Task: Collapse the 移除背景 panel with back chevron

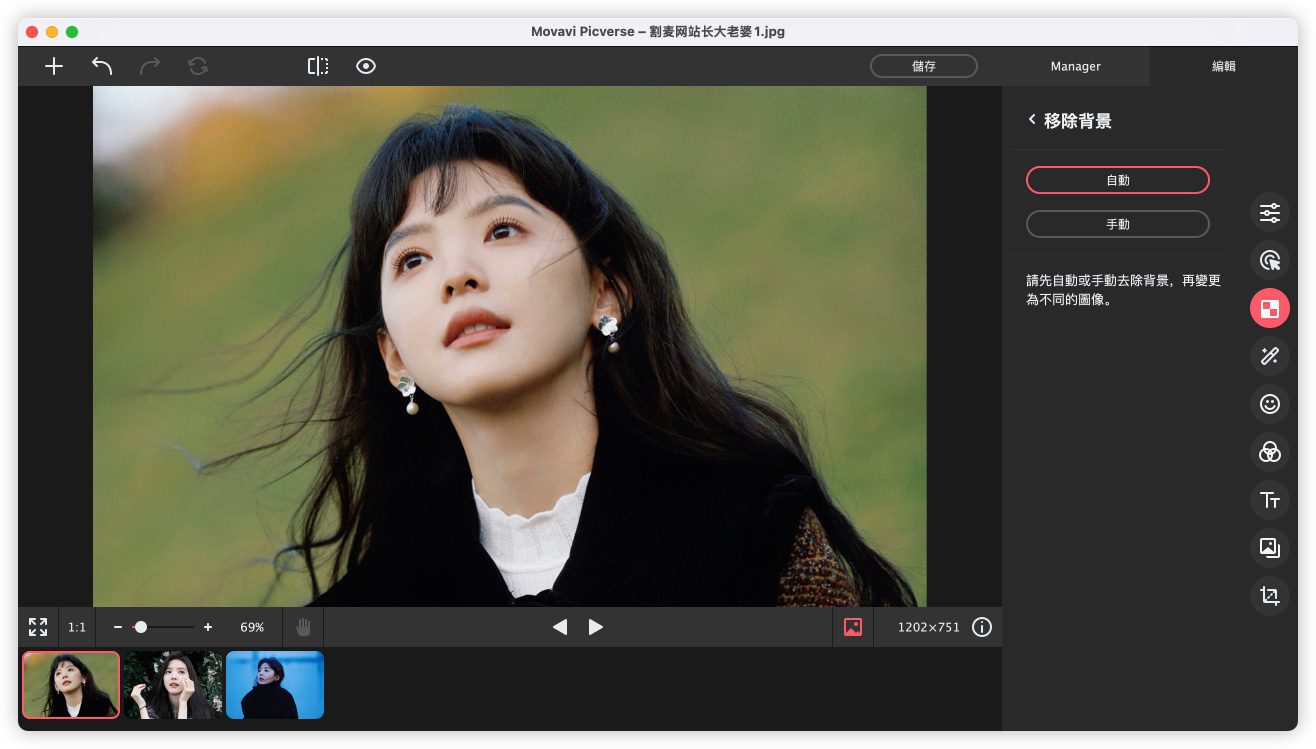Action: (1032, 120)
